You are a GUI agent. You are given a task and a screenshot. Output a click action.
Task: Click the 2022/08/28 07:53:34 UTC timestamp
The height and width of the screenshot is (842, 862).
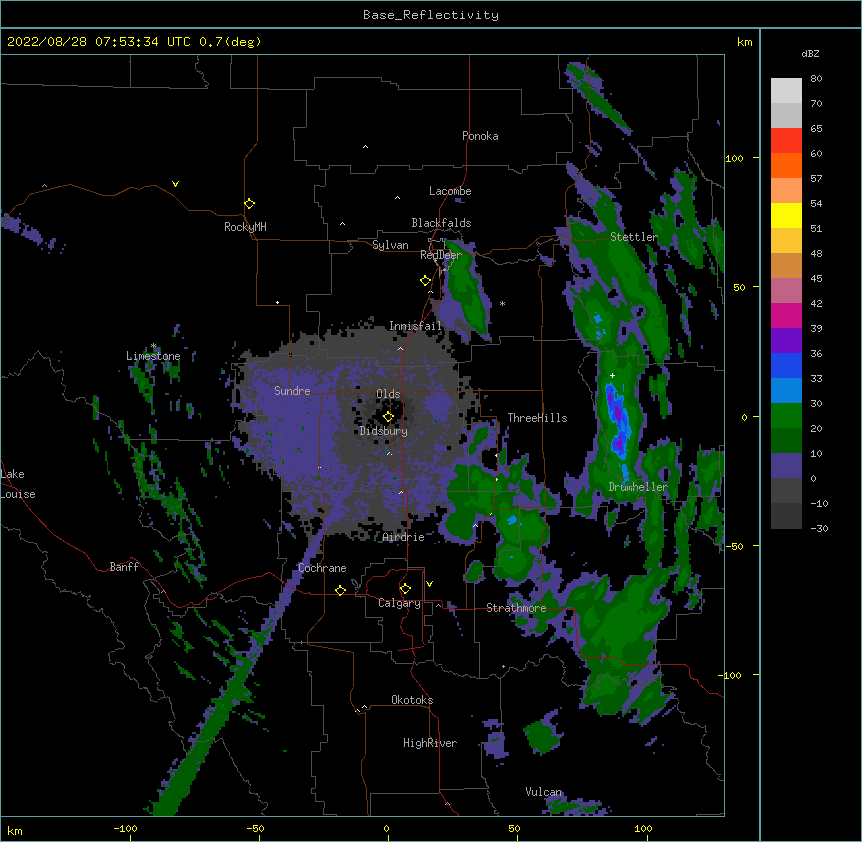click(x=99, y=42)
